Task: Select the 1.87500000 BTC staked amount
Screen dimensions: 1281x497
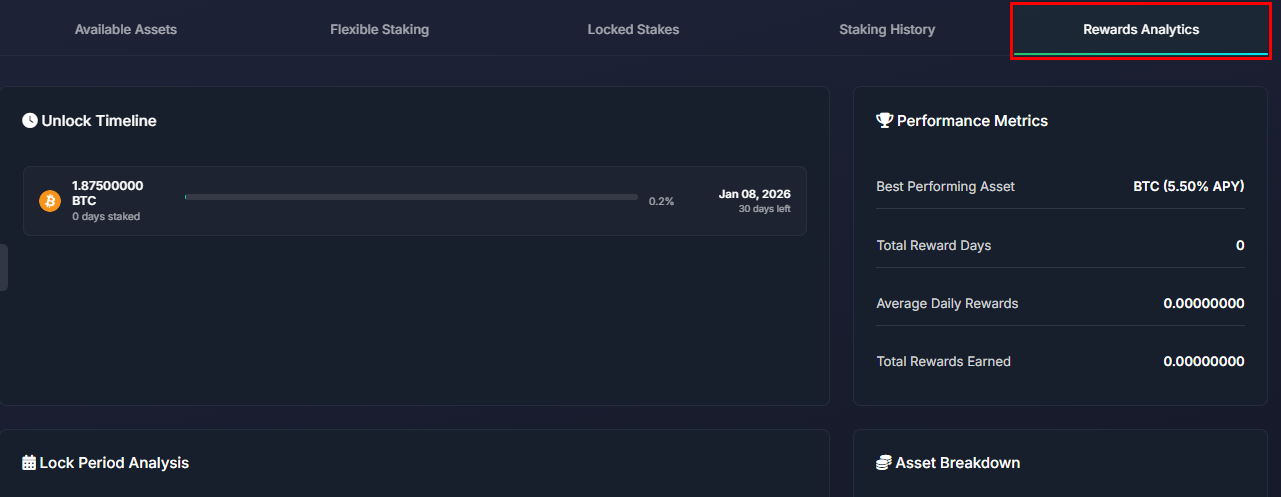Action: point(107,193)
